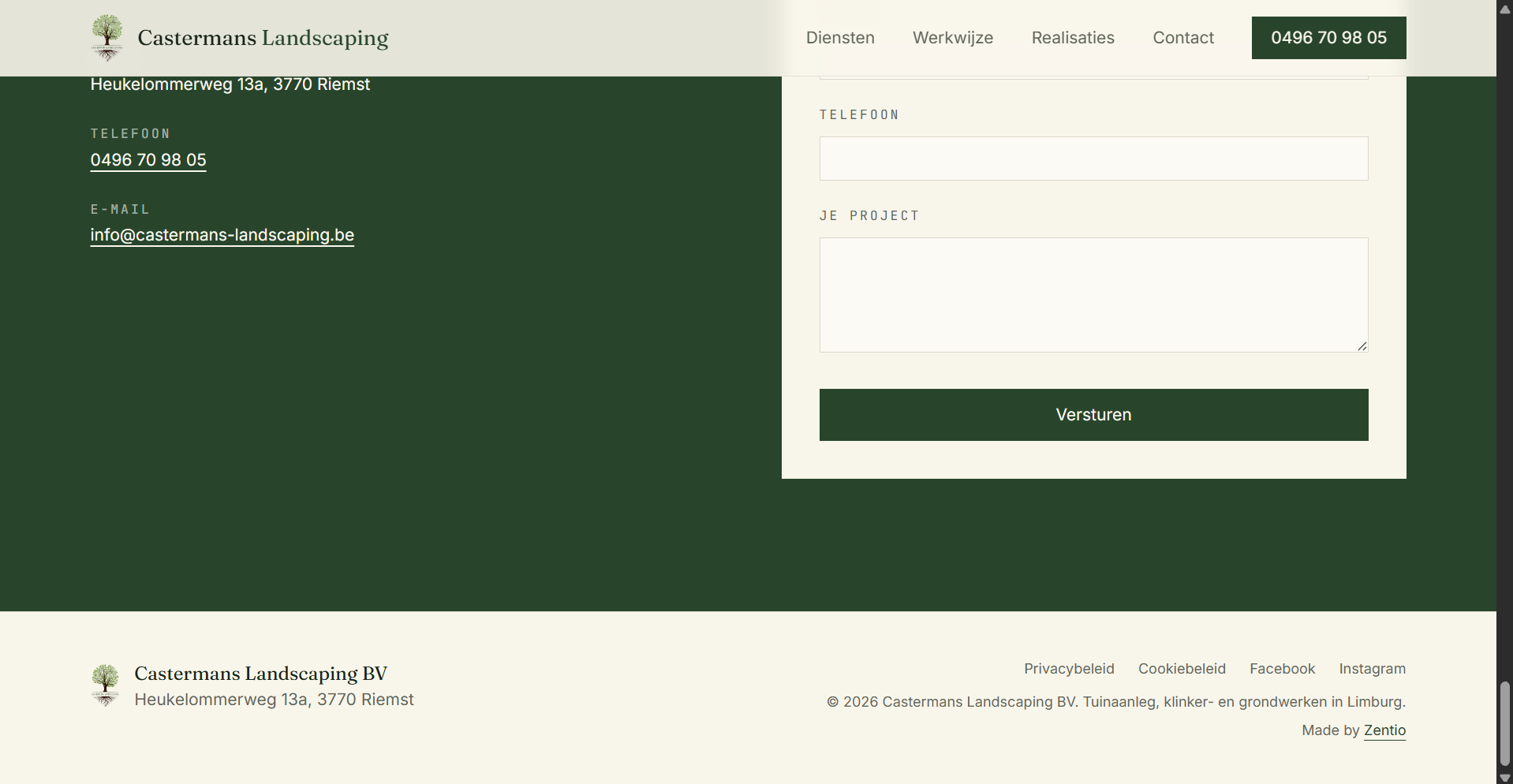The width and height of the screenshot is (1513, 784).
Task: Open the Cookiebeleid footer link
Action: point(1182,669)
